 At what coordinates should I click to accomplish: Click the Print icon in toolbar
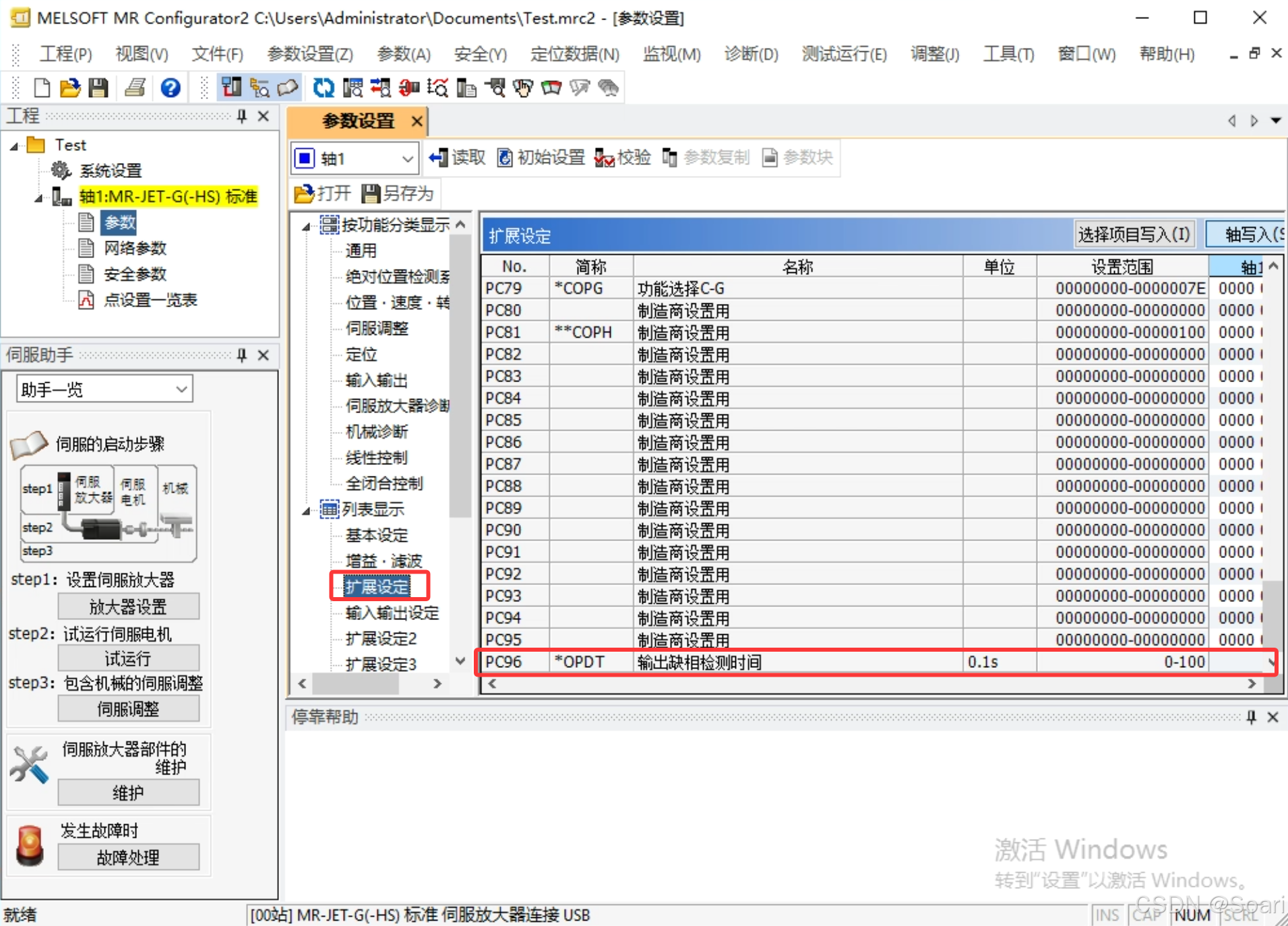click(135, 88)
